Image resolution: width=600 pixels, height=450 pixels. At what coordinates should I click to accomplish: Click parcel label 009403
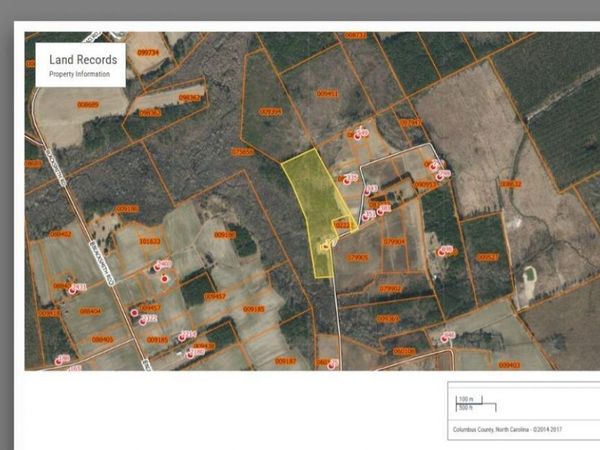tap(508, 365)
